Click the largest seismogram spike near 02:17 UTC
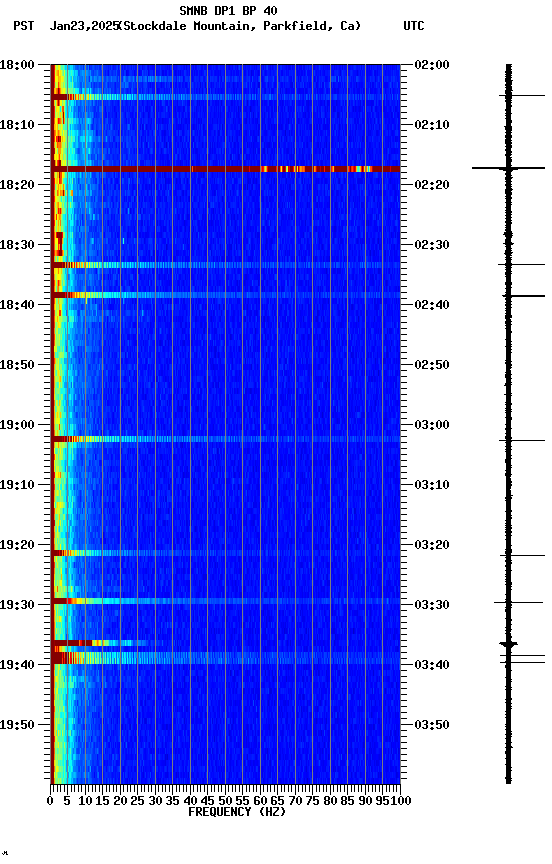552x864 pixels. click(x=508, y=168)
